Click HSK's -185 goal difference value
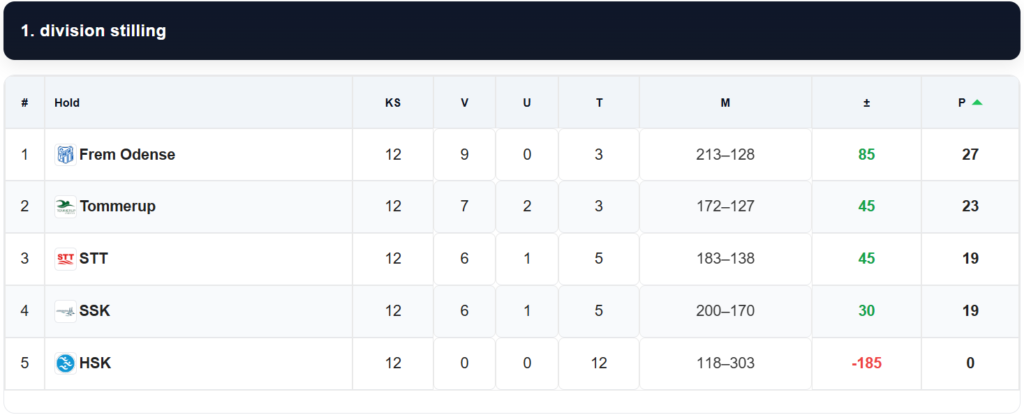This screenshot has width=1024, height=415. click(x=866, y=363)
